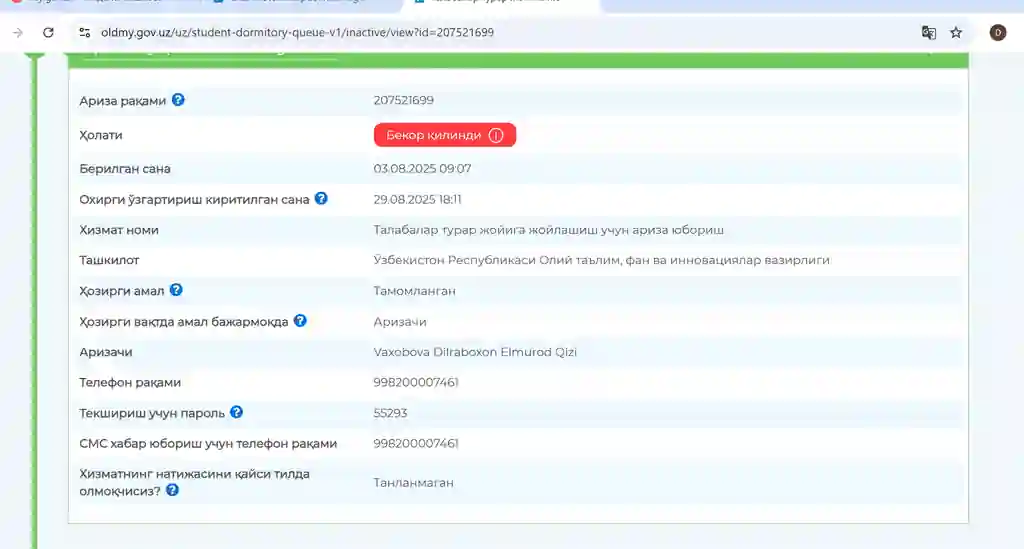The width and height of the screenshot is (1024, 549).
Task: Click help icon after олмоқчисиз? label
Action: pyautogui.click(x=172, y=491)
